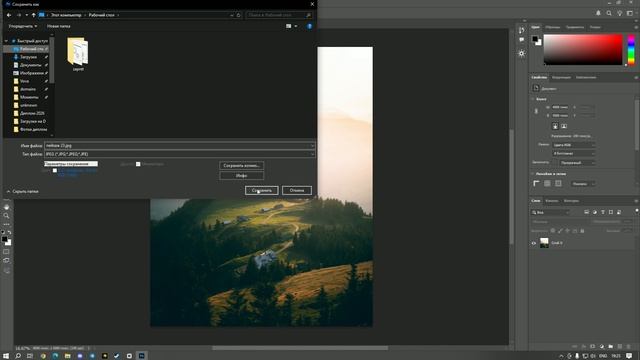Click the Save a Copy button
The height and width of the screenshot is (360, 640).
click(x=242, y=166)
